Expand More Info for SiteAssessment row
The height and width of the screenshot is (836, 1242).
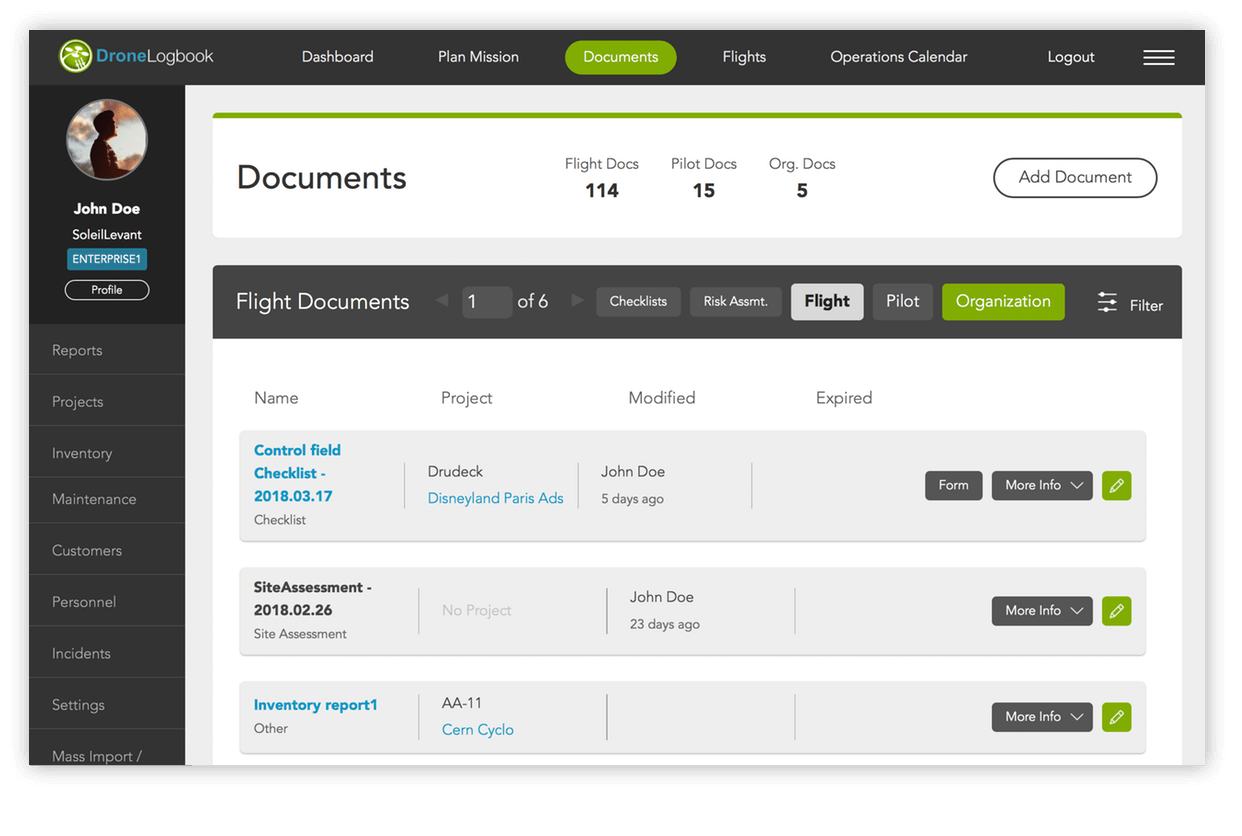[1042, 611]
